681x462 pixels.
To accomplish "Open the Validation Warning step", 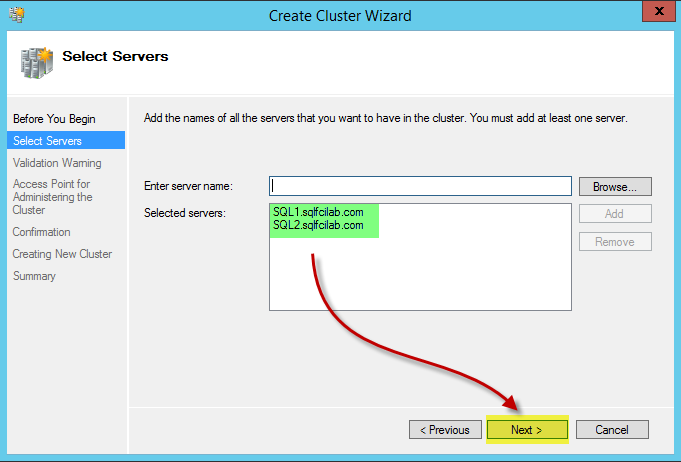I will coord(57,163).
